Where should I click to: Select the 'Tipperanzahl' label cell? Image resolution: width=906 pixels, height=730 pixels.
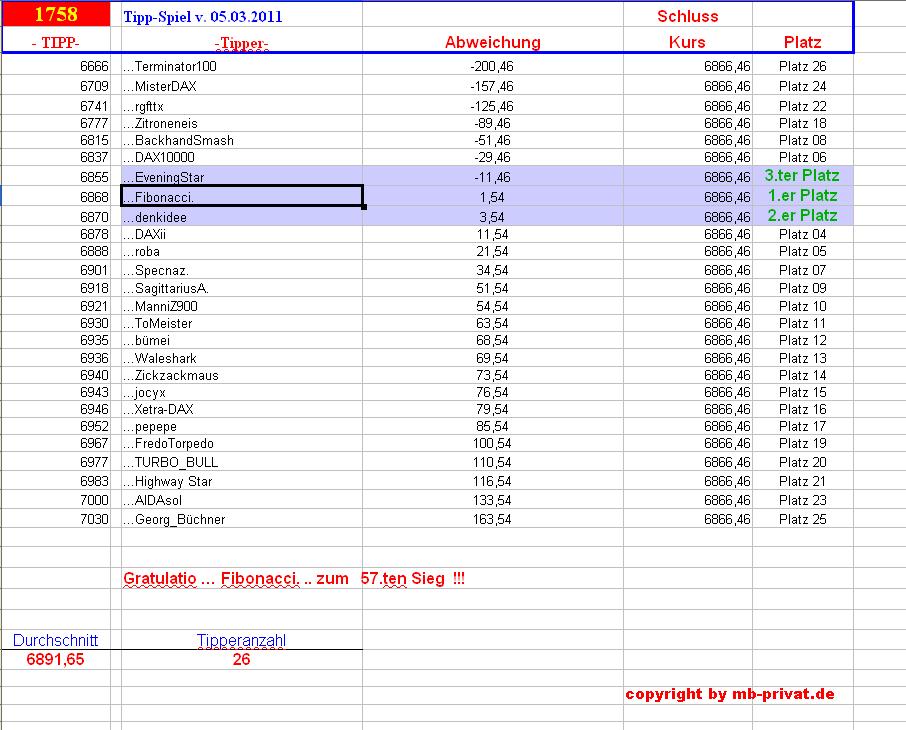[242, 640]
